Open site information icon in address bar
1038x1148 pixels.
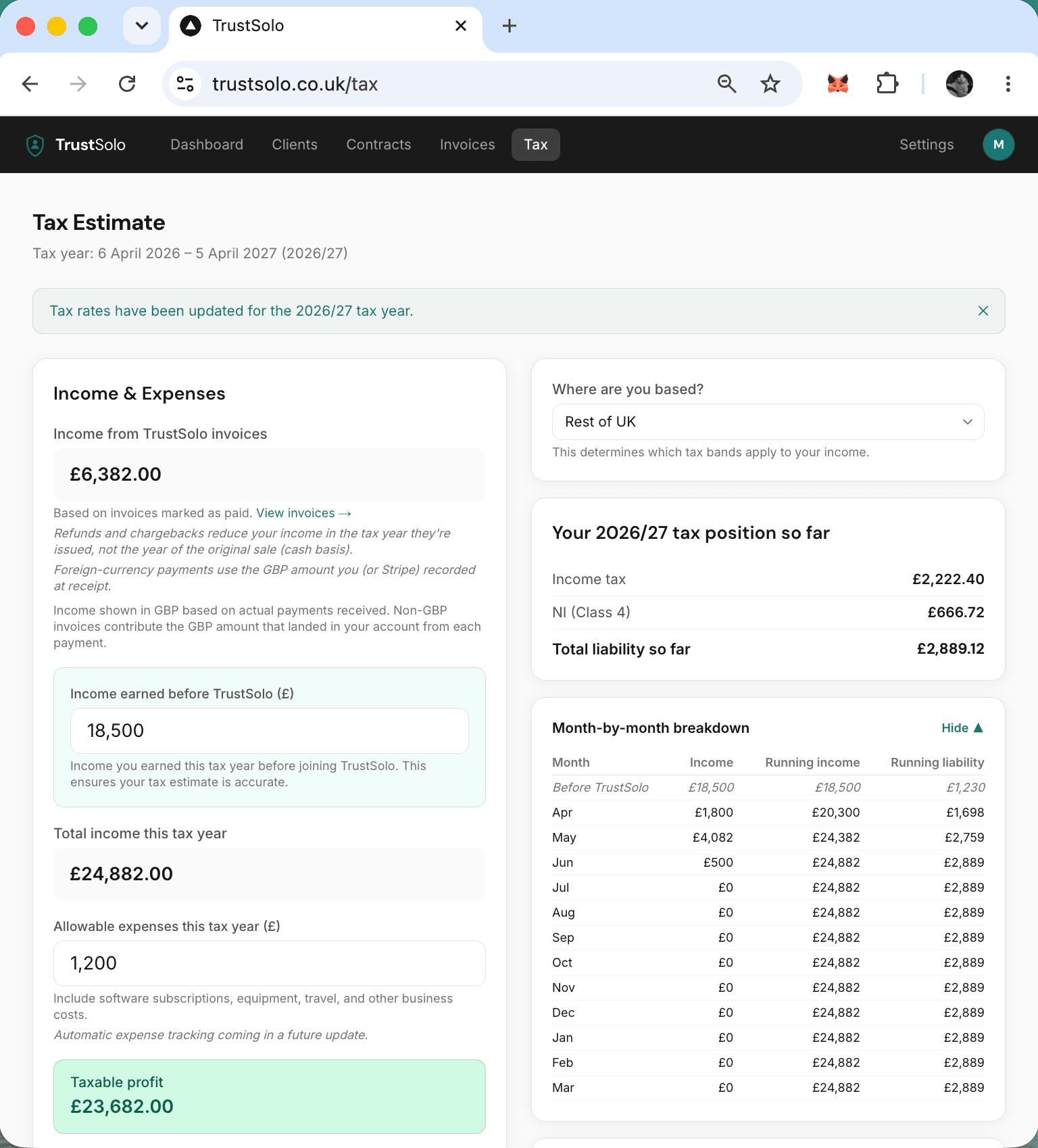[185, 84]
